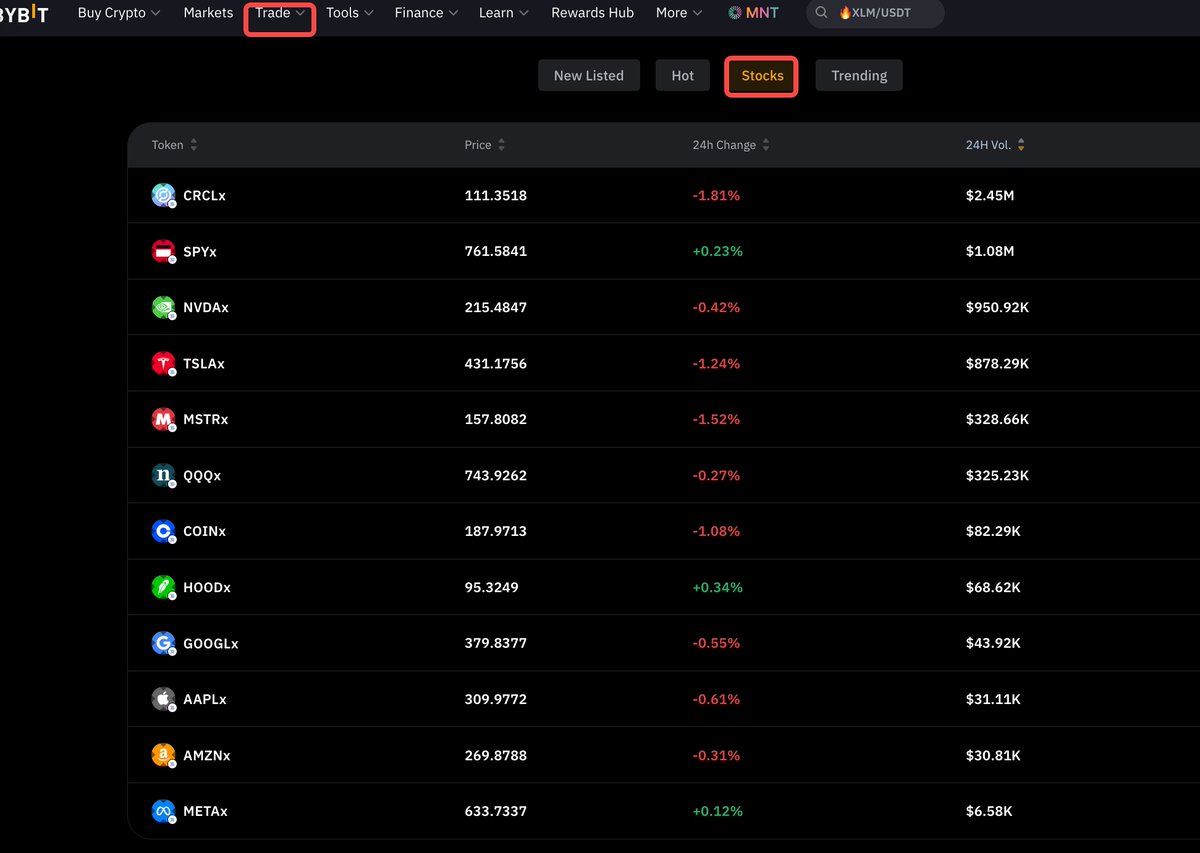Click the +0.23% change value
This screenshot has width=1200, height=853.
pos(718,252)
